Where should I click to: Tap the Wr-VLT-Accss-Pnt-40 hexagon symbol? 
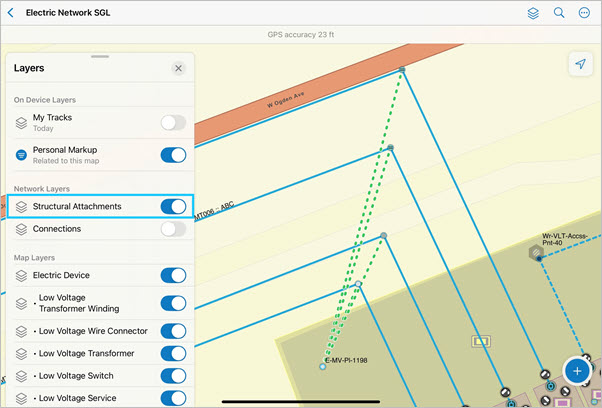535,253
